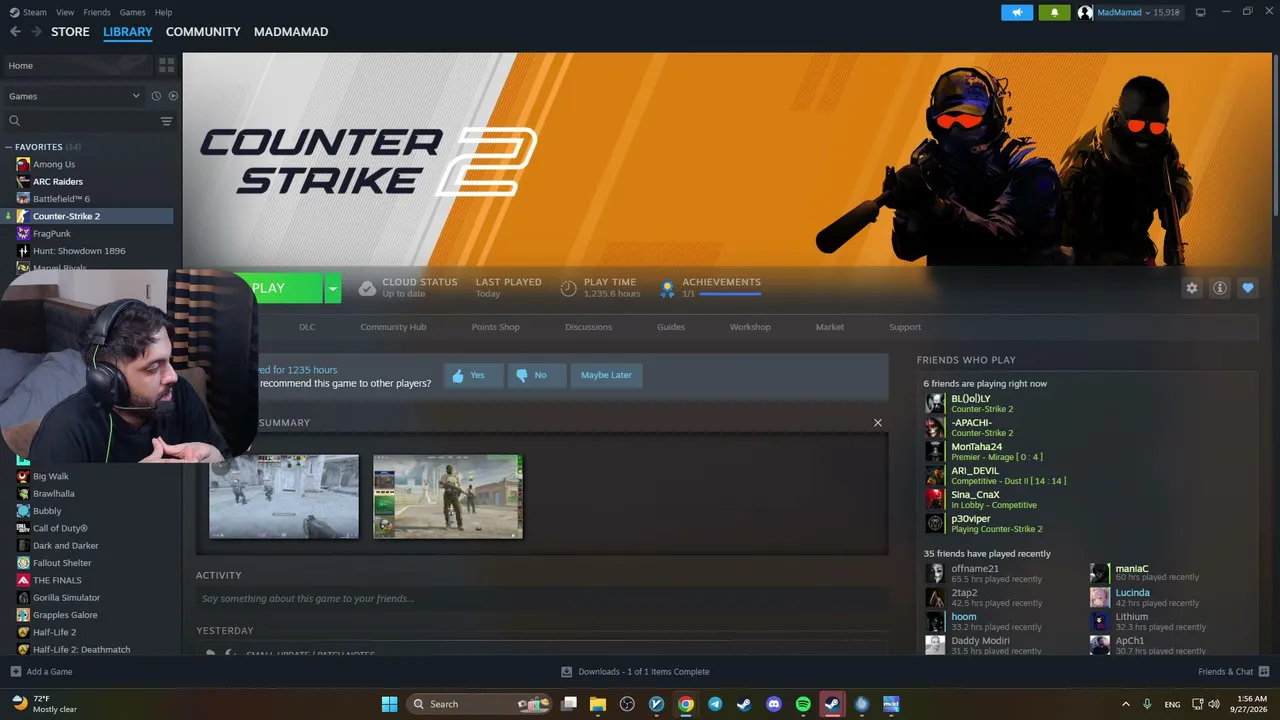Go to the COMMUNITY tab
Viewport: 1280px width, 720px height.
pyautogui.click(x=203, y=32)
